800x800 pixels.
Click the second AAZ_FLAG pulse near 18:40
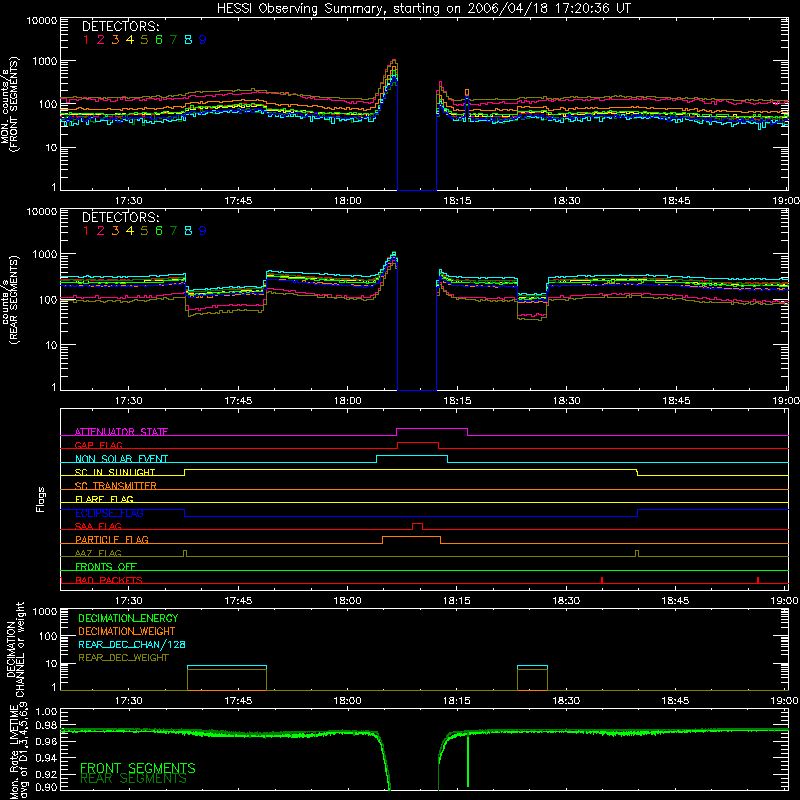point(637,554)
